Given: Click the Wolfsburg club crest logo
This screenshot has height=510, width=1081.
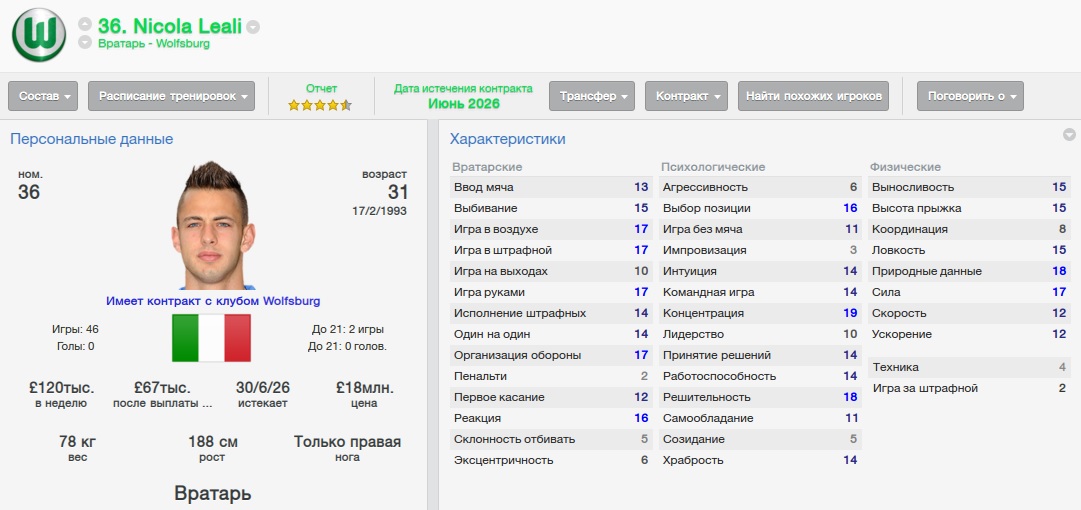Looking at the screenshot, I should [38, 34].
